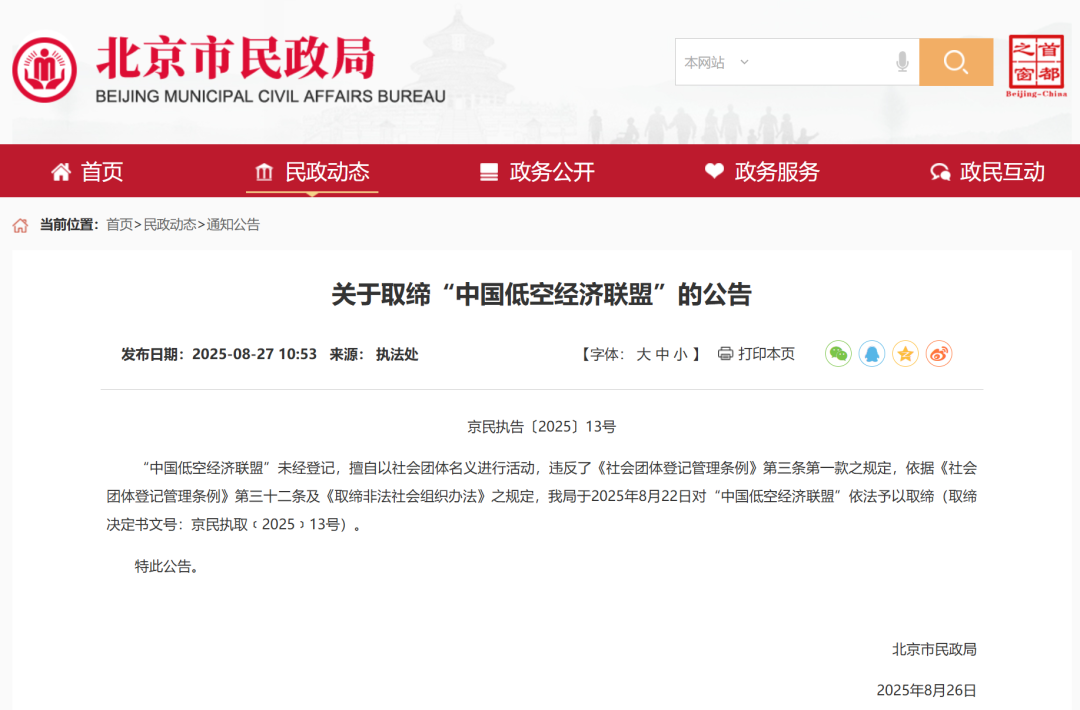
Task: Set font size to 中
Action: (662, 354)
